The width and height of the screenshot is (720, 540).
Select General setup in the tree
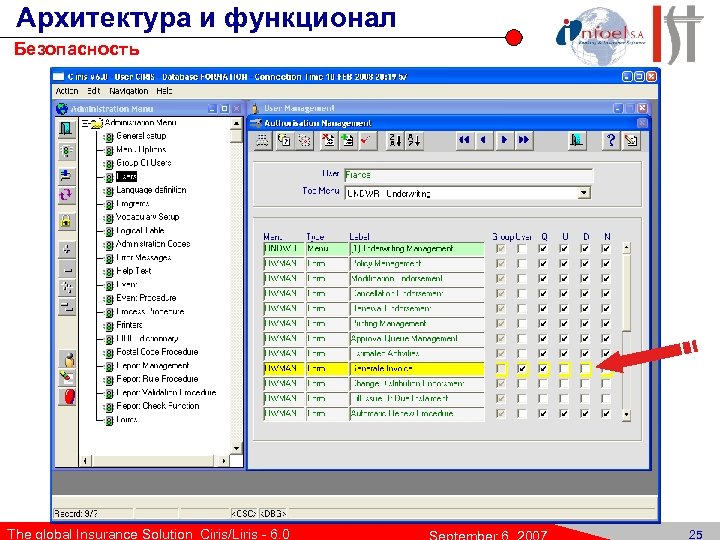[x=141, y=136]
